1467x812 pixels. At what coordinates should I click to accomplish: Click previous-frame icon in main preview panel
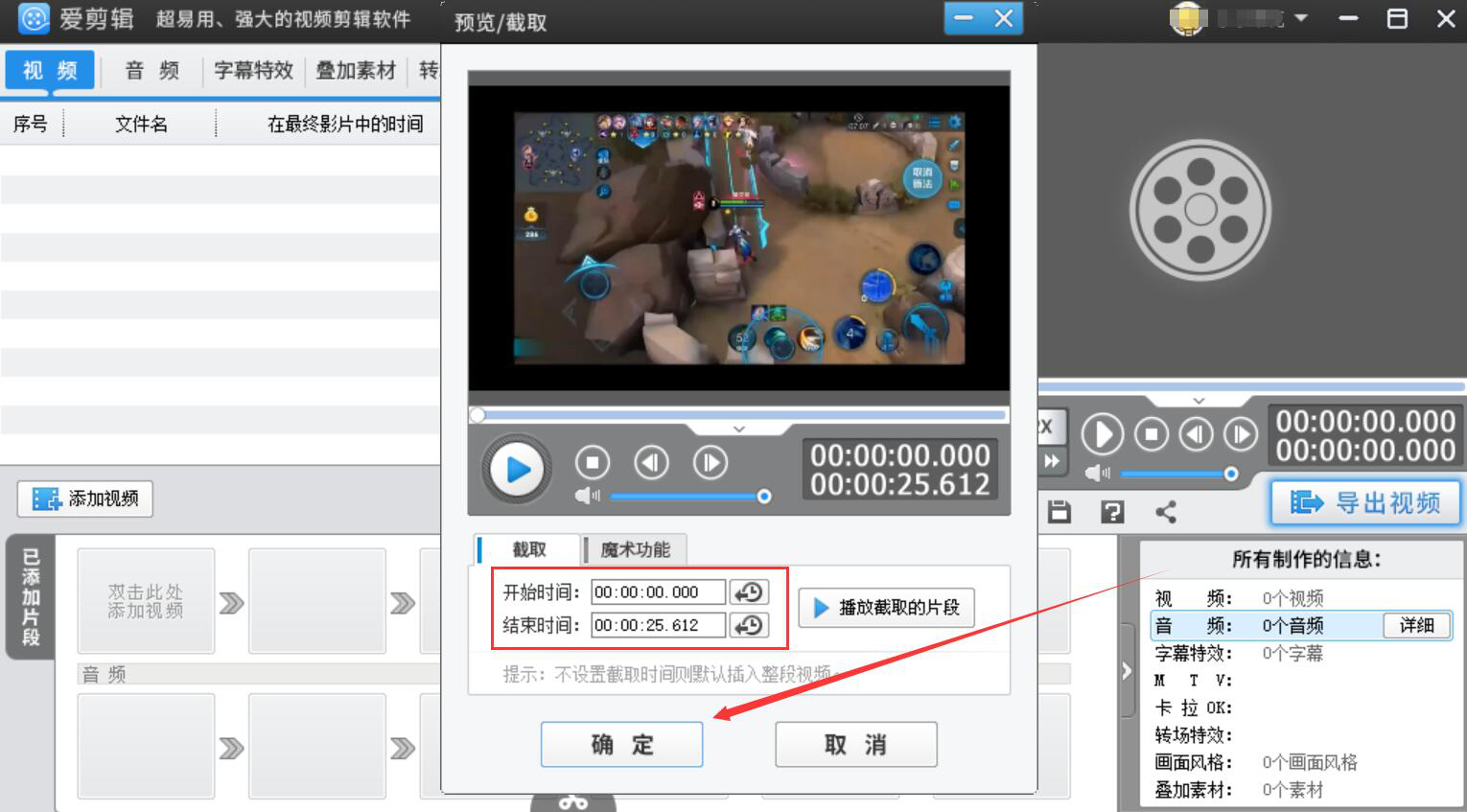1196,434
